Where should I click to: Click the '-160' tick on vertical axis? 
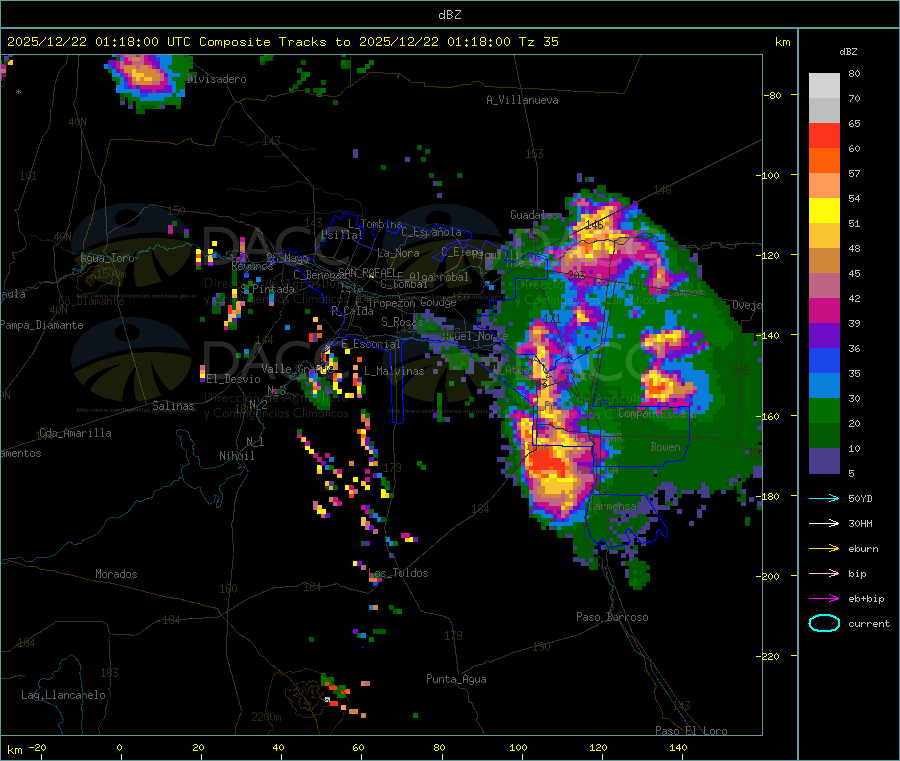(767, 416)
